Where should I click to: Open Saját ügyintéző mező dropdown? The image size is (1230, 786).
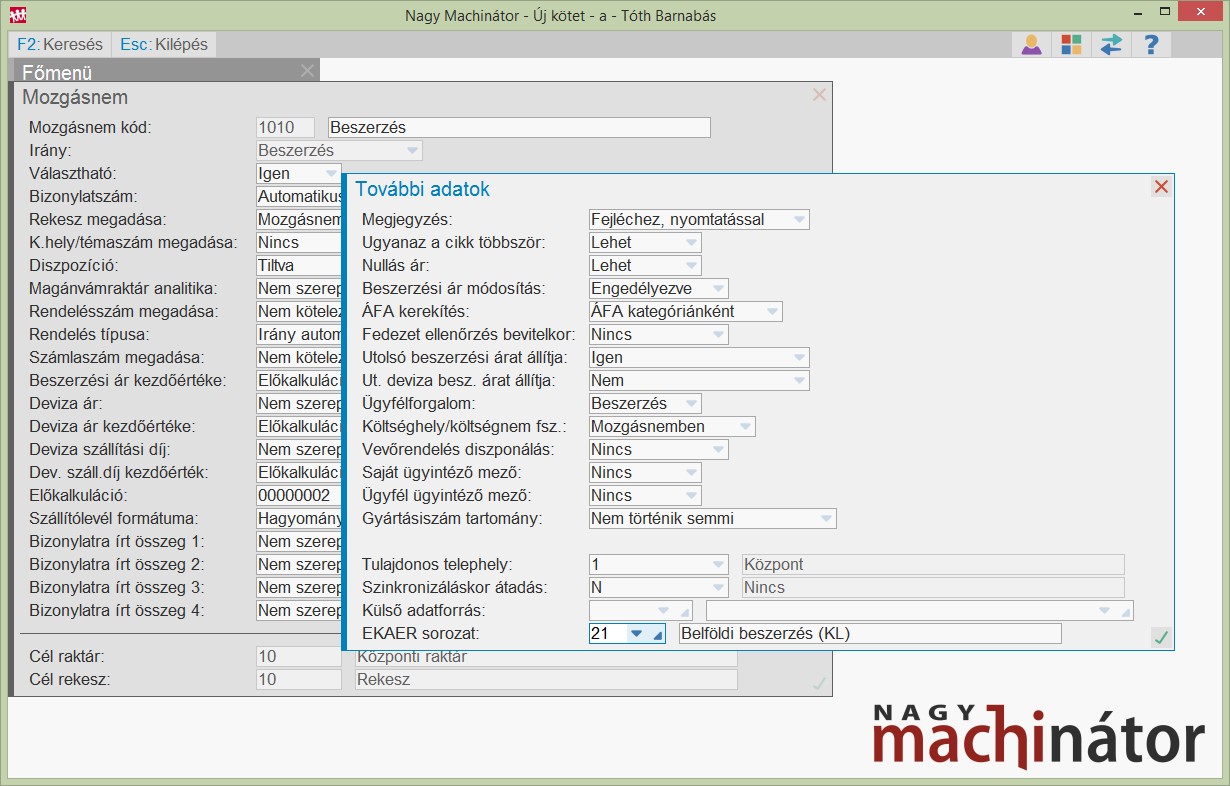click(691, 473)
